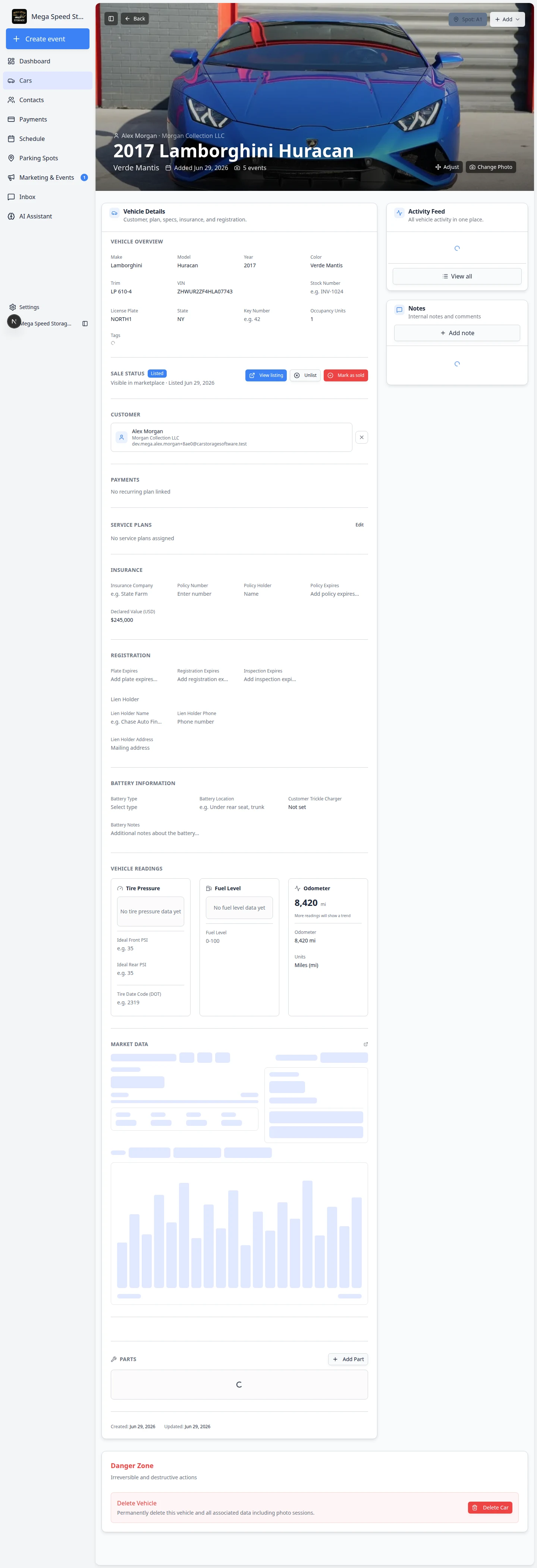
Task: Launch AI Assistant
Action: pyautogui.click(x=47, y=216)
